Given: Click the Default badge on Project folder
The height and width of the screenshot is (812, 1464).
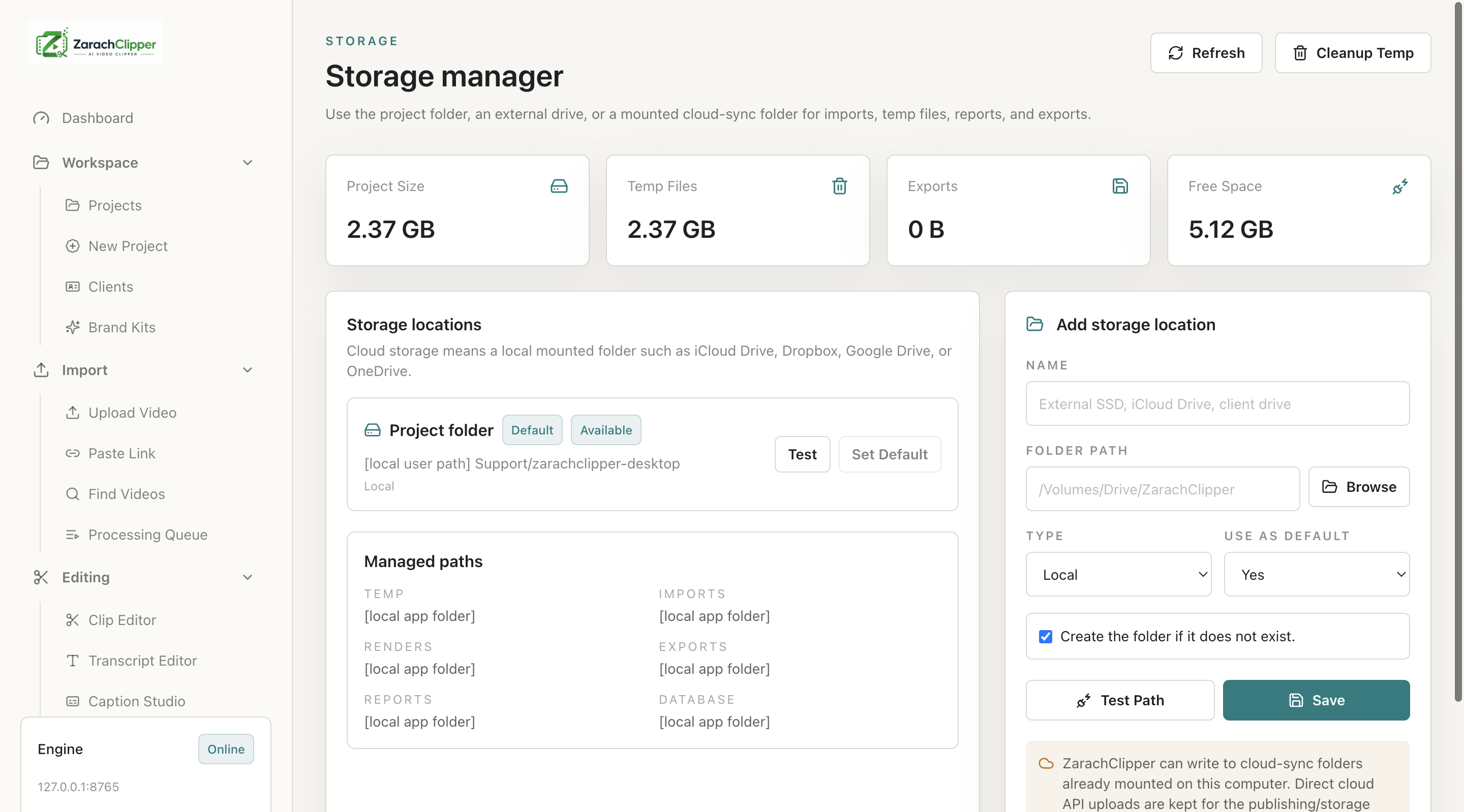Looking at the screenshot, I should 532,430.
